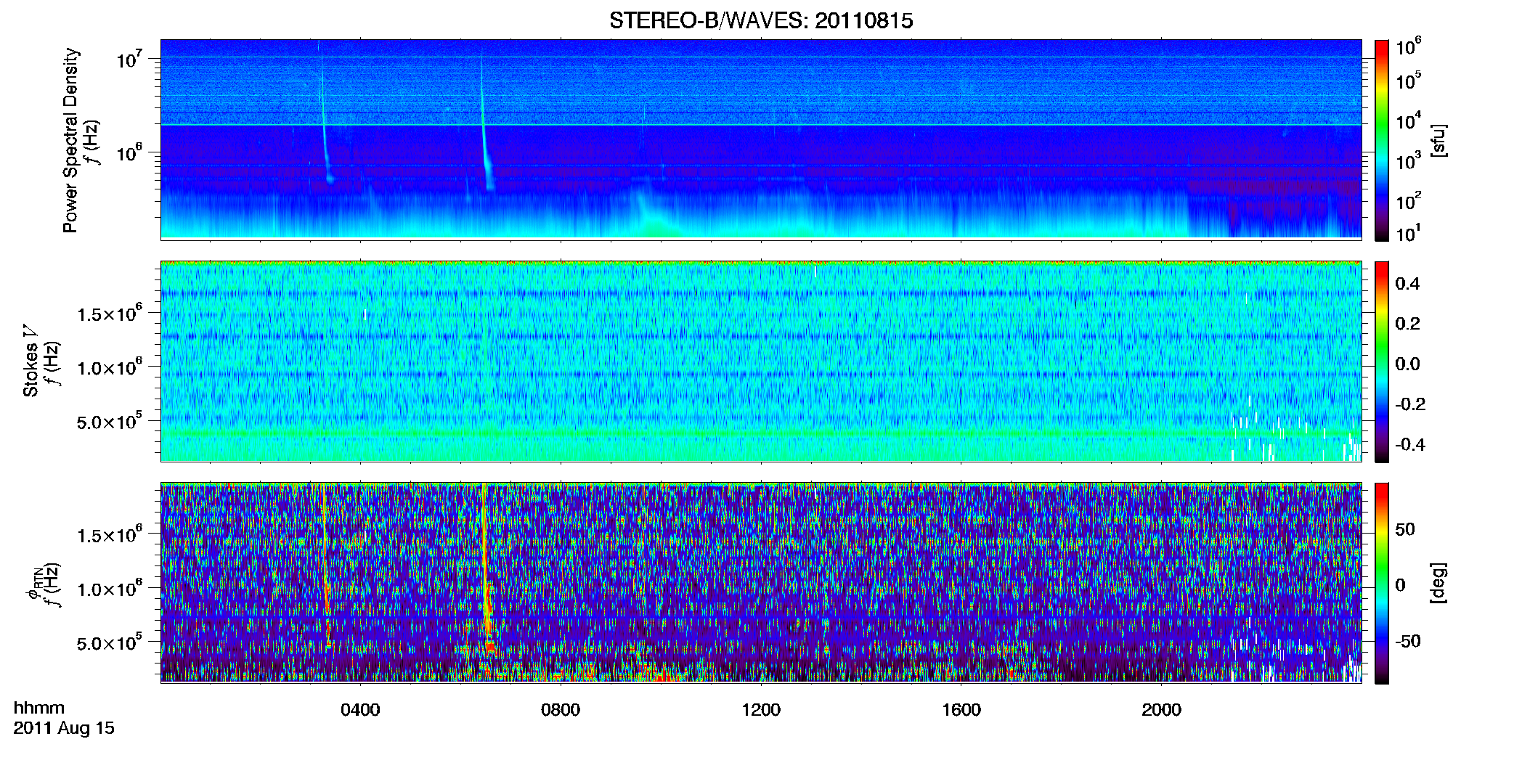Click the 1.5×10^6 tick on Stokes V panel
Viewport: 1522px width, 784px height.
(x=110, y=313)
